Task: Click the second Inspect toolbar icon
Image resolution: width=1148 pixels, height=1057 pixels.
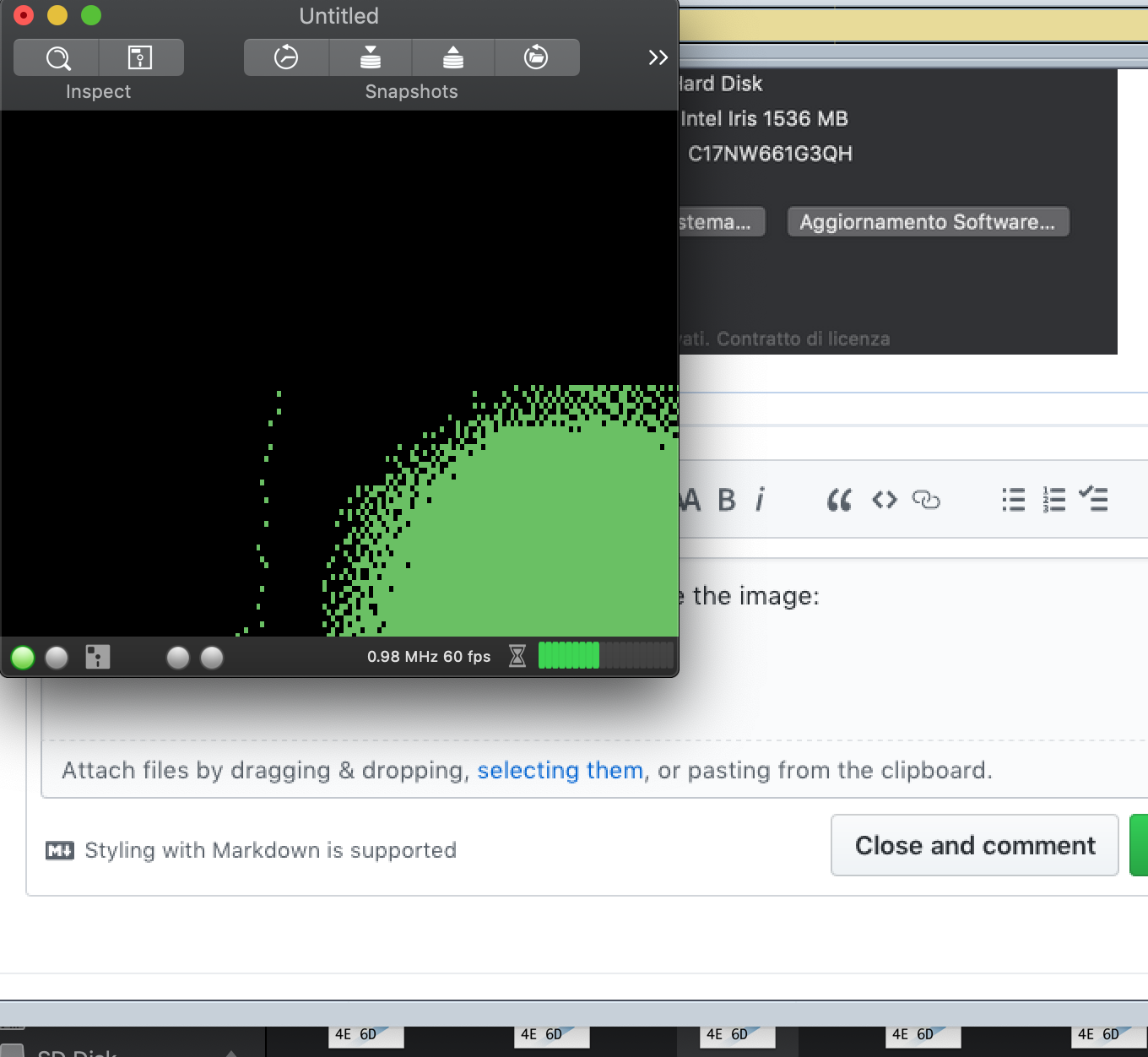Action: tap(141, 57)
